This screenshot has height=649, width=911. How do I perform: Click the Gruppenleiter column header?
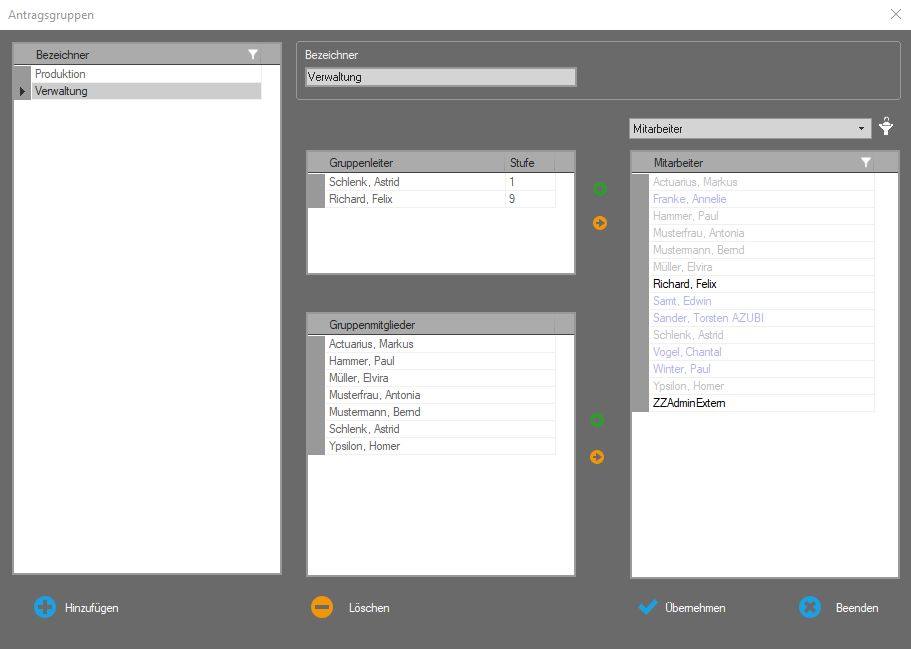pos(415,162)
